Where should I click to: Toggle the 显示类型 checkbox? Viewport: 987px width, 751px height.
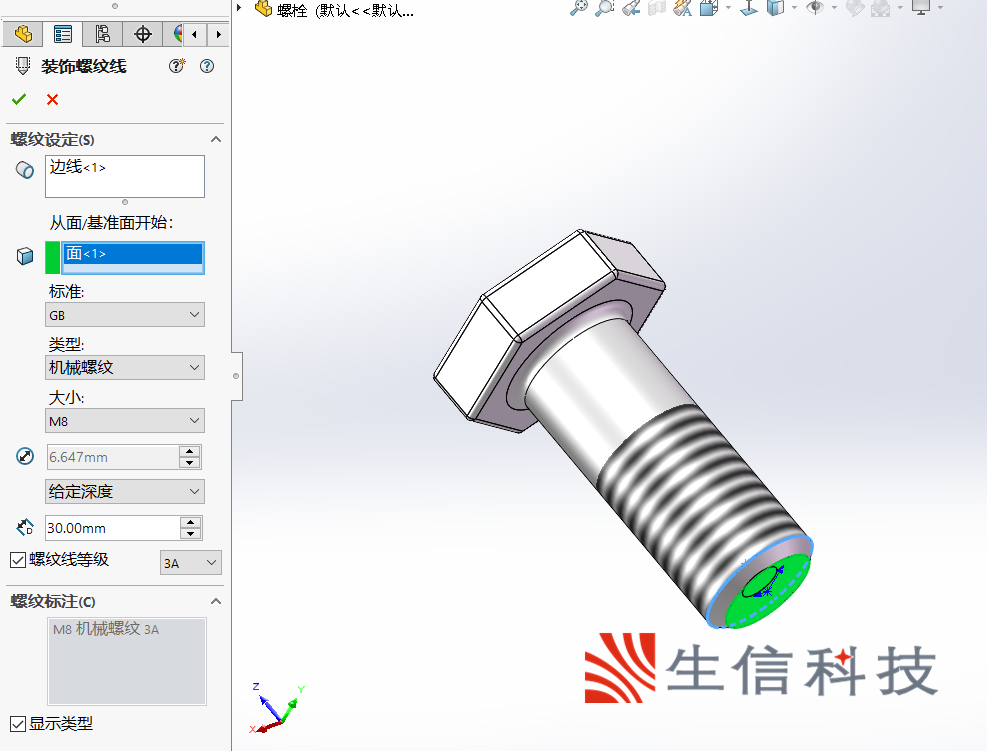[18, 723]
